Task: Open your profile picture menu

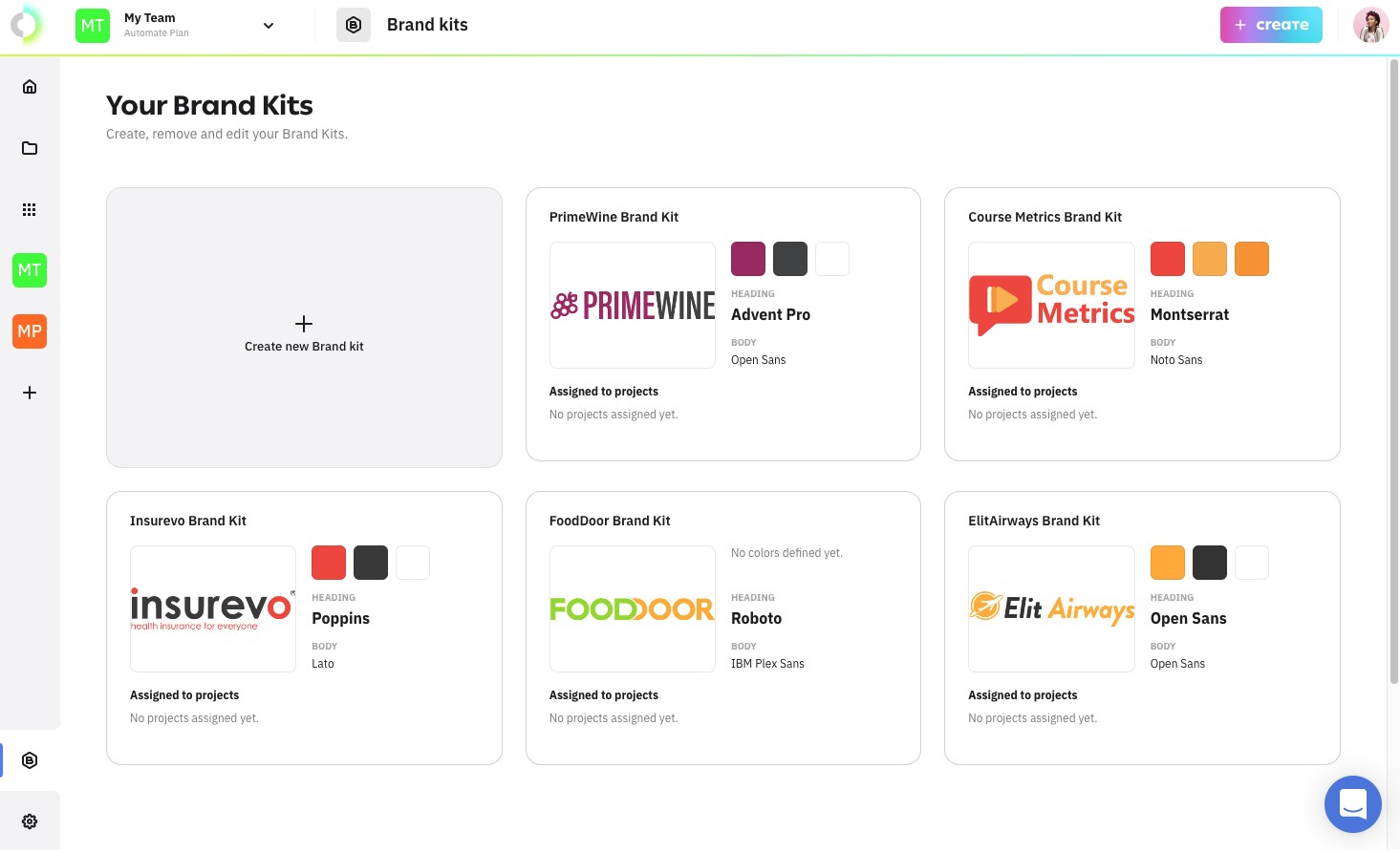Action: [1371, 24]
